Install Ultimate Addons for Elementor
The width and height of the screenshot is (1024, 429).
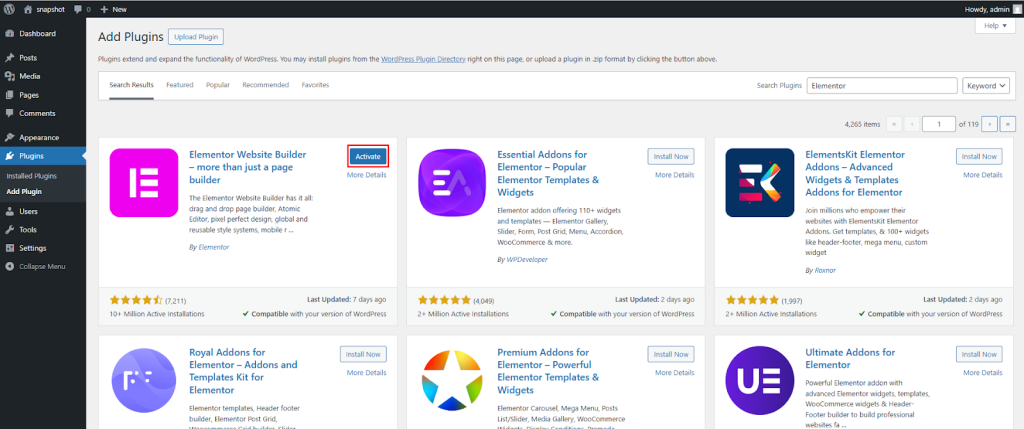point(979,355)
